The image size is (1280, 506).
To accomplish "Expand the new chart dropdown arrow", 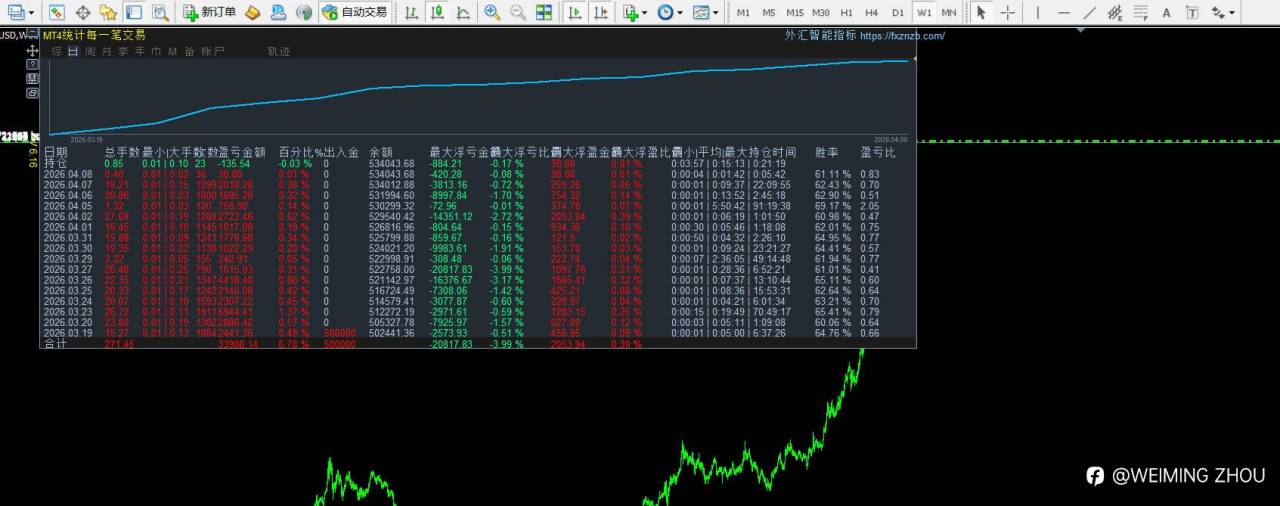I will point(31,13).
